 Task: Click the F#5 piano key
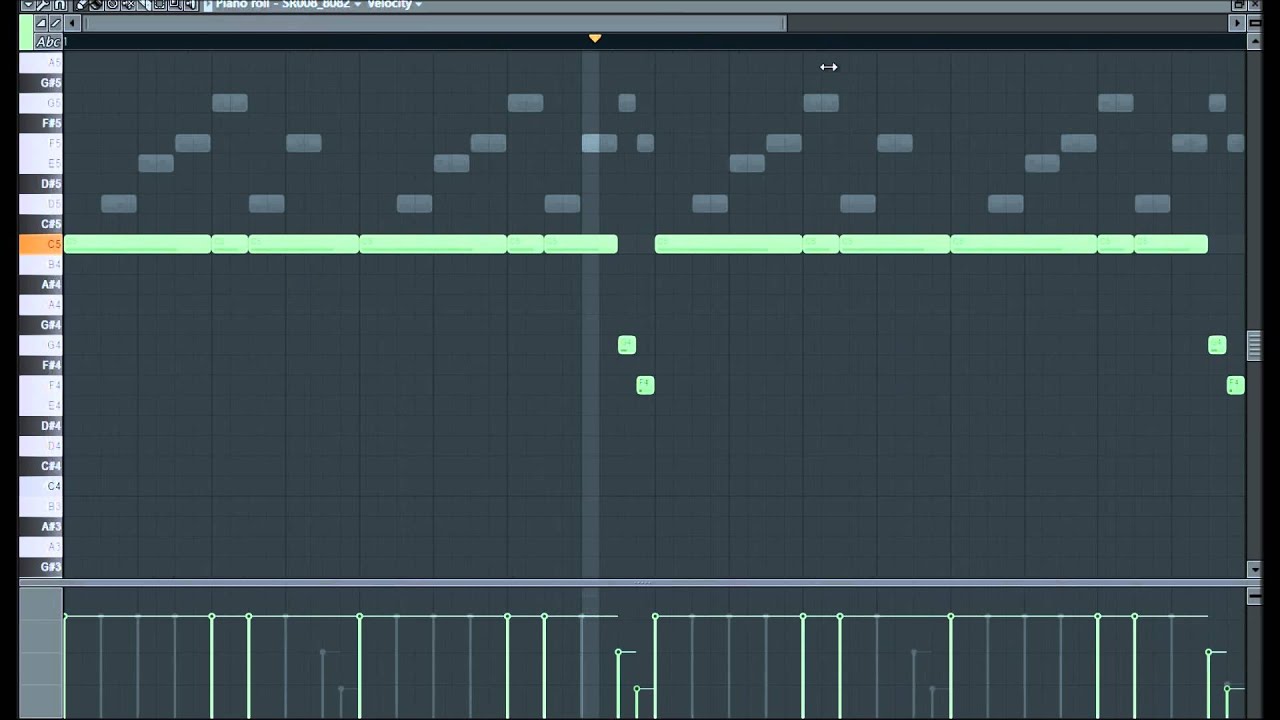coord(41,123)
